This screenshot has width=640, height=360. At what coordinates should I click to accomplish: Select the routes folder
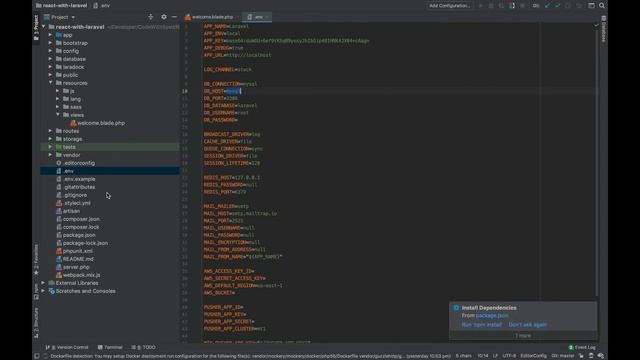(x=71, y=131)
